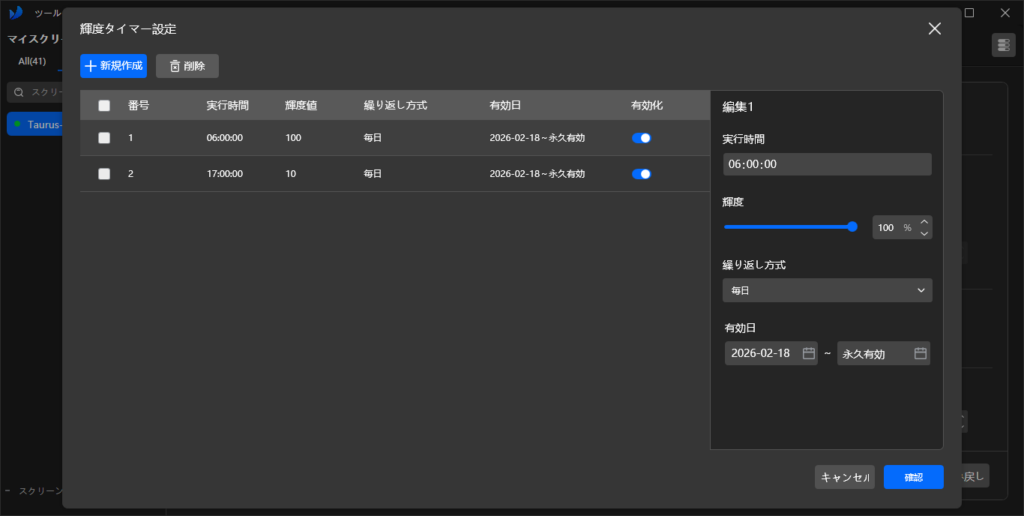Click the 輝度 slider handle
This screenshot has height=516, width=1024.
[x=852, y=227]
